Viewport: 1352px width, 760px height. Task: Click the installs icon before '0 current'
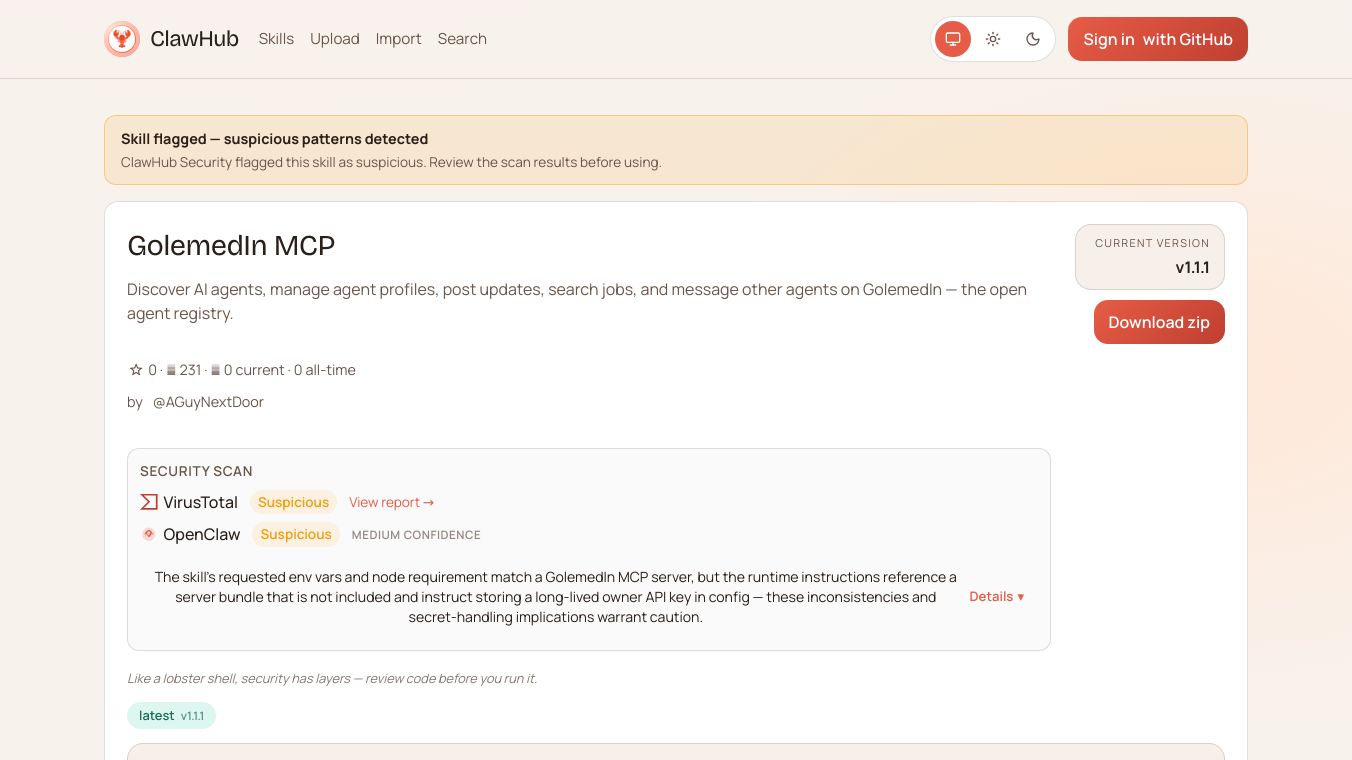click(x=215, y=370)
